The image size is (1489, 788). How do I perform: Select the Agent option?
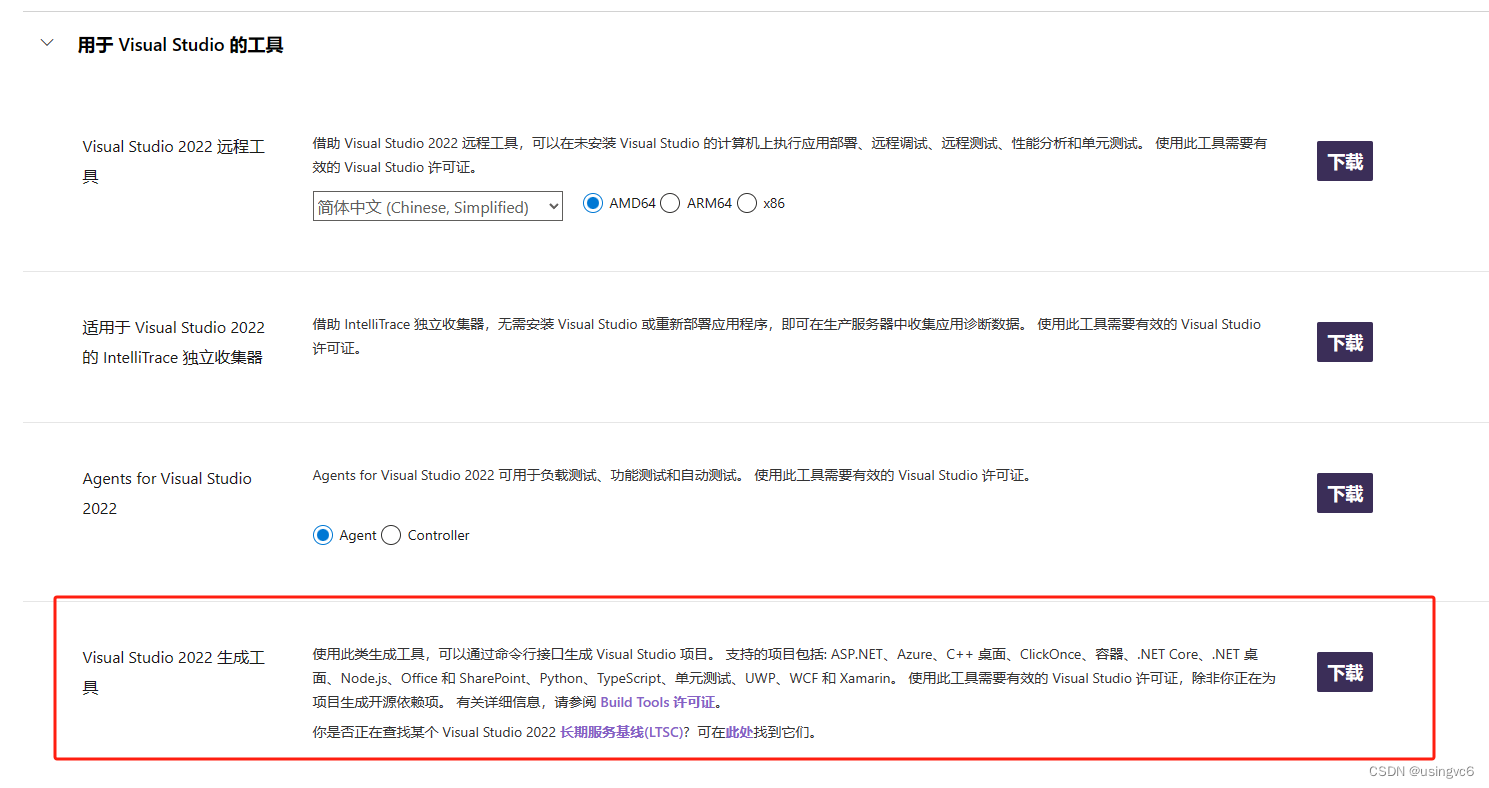coord(322,534)
